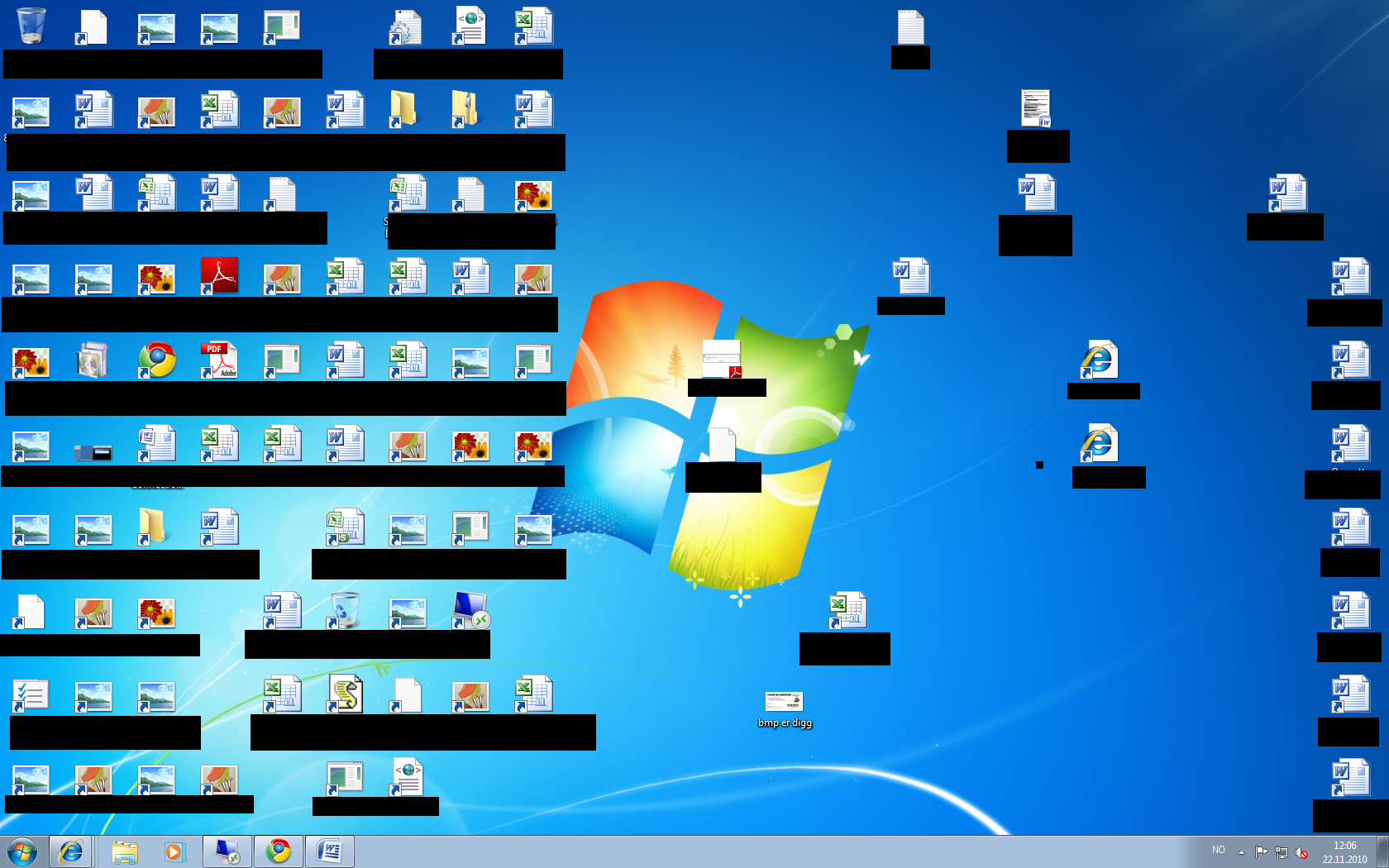The image size is (1389, 868).
Task: Click the Show desktop button at the end of the taskbar
Action: pos(1382,851)
